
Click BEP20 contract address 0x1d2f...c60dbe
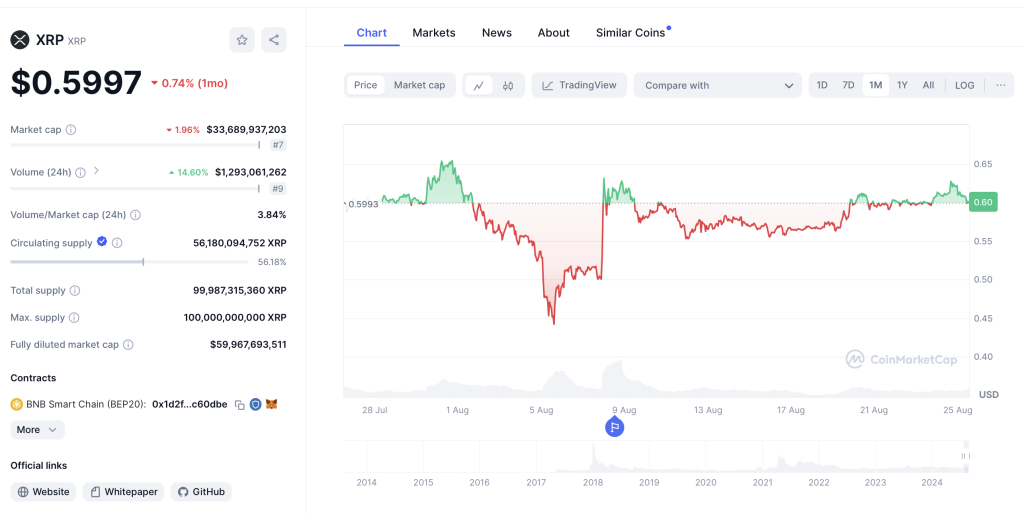pos(189,405)
